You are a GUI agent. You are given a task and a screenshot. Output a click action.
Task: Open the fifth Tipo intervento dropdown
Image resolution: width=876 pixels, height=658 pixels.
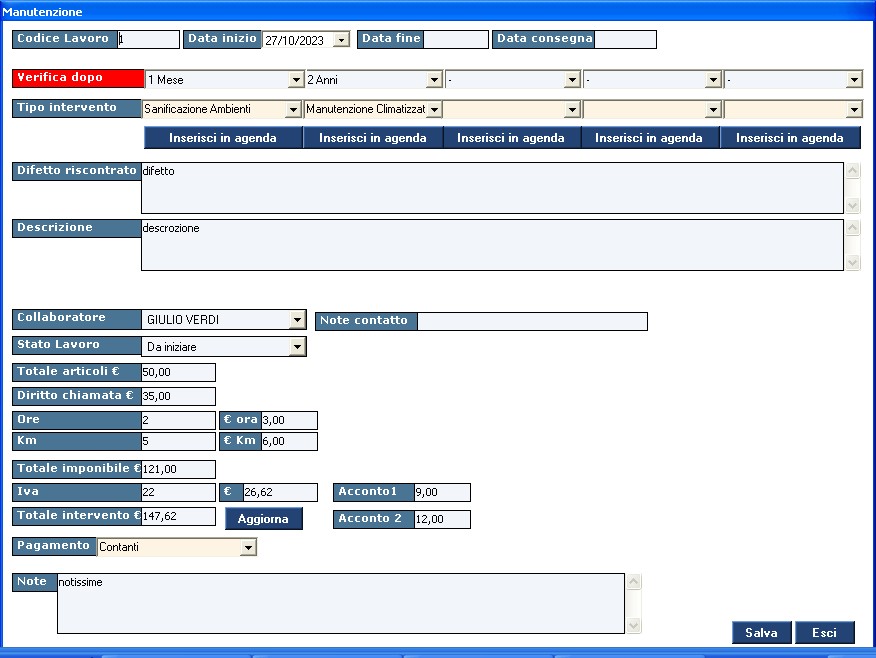[x=854, y=109]
